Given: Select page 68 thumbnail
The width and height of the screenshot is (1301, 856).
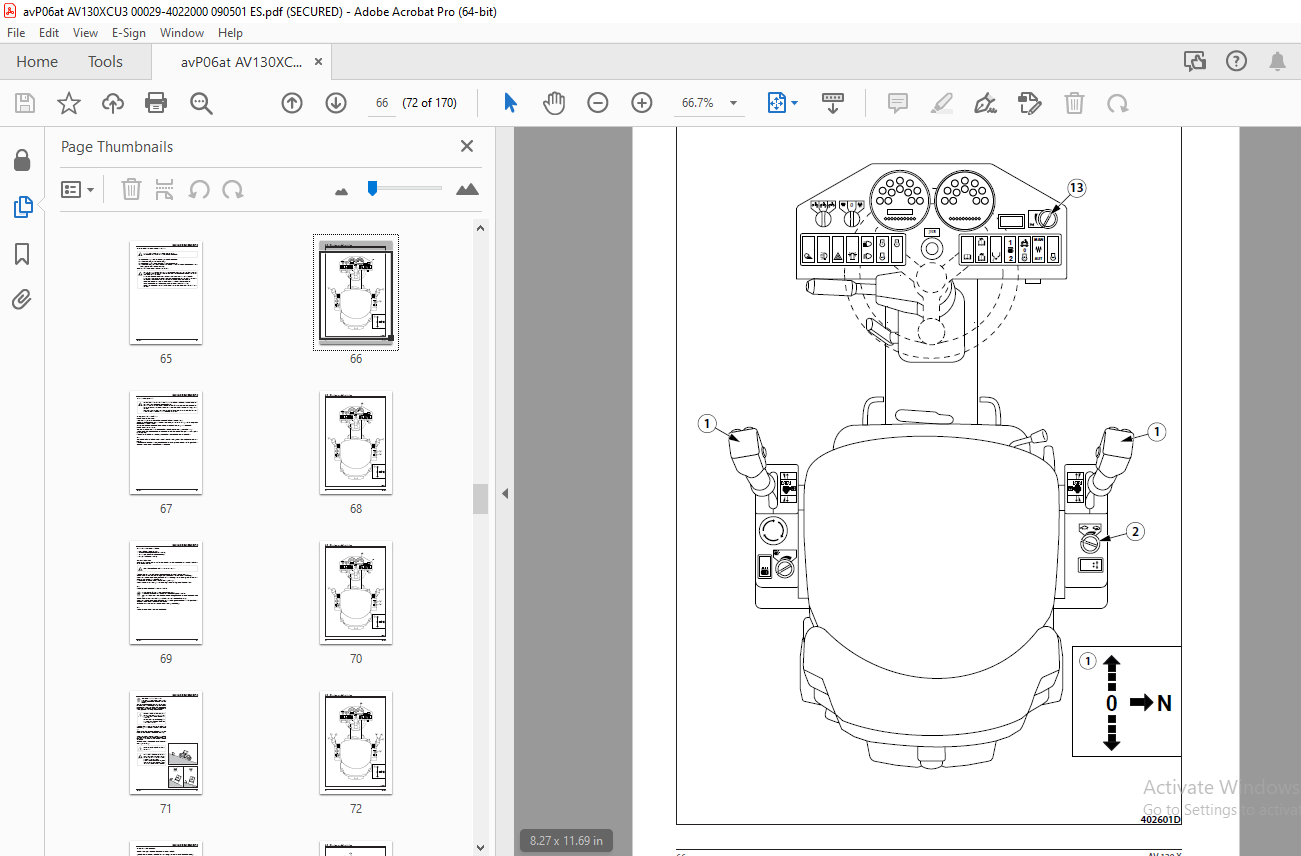Looking at the screenshot, I should point(356,442).
